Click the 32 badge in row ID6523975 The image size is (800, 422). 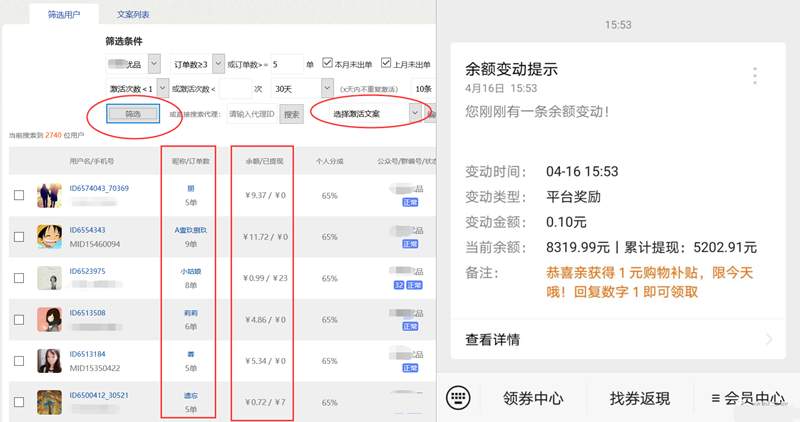[399, 285]
